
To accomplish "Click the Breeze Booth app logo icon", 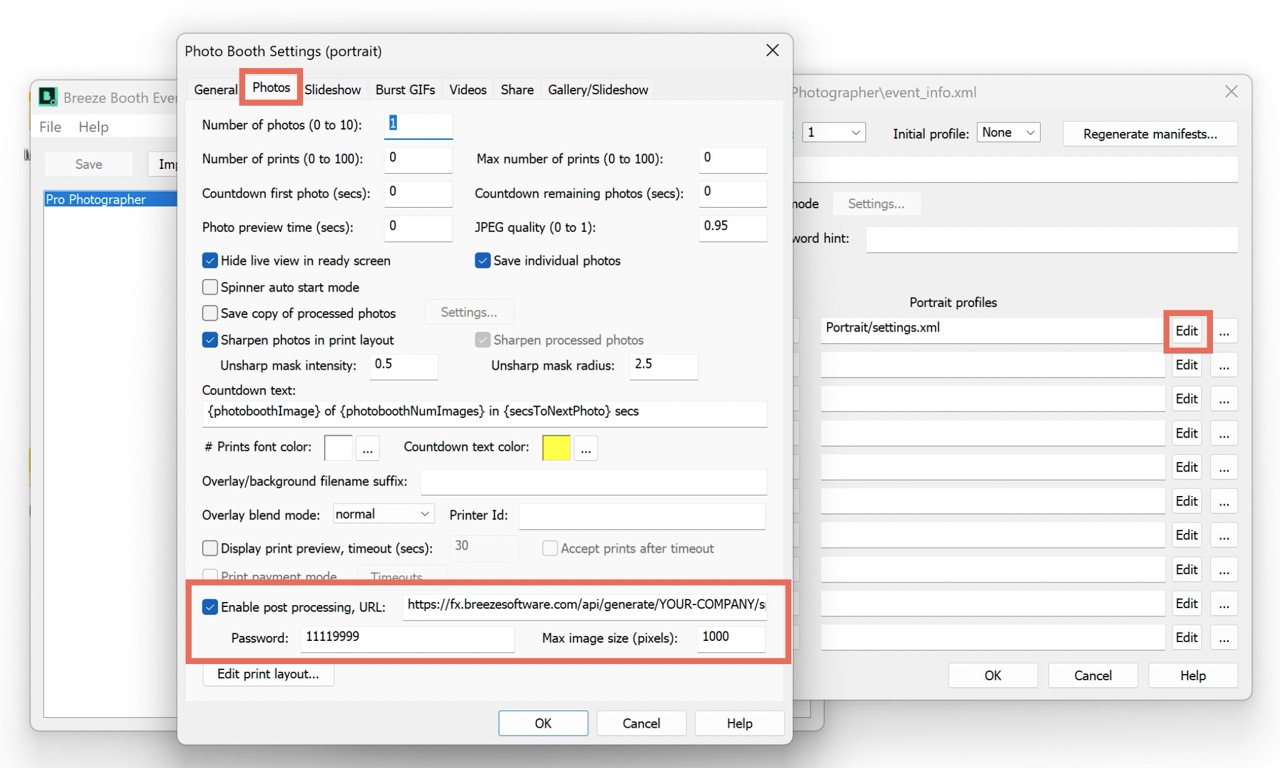I will 48,97.
